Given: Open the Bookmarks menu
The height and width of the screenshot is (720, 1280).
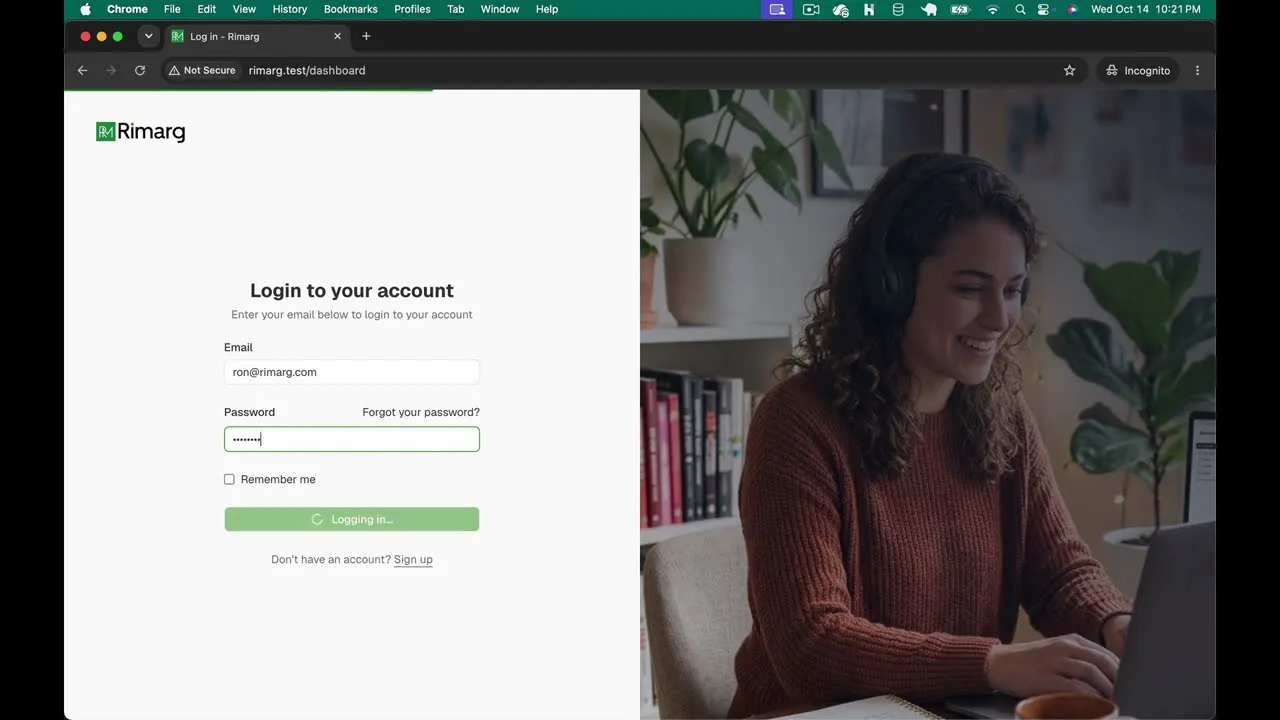Looking at the screenshot, I should point(351,9).
